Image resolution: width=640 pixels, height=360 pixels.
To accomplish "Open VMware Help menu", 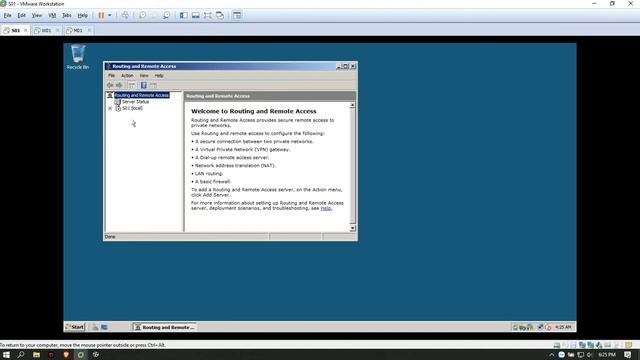I will click(x=82, y=15).
